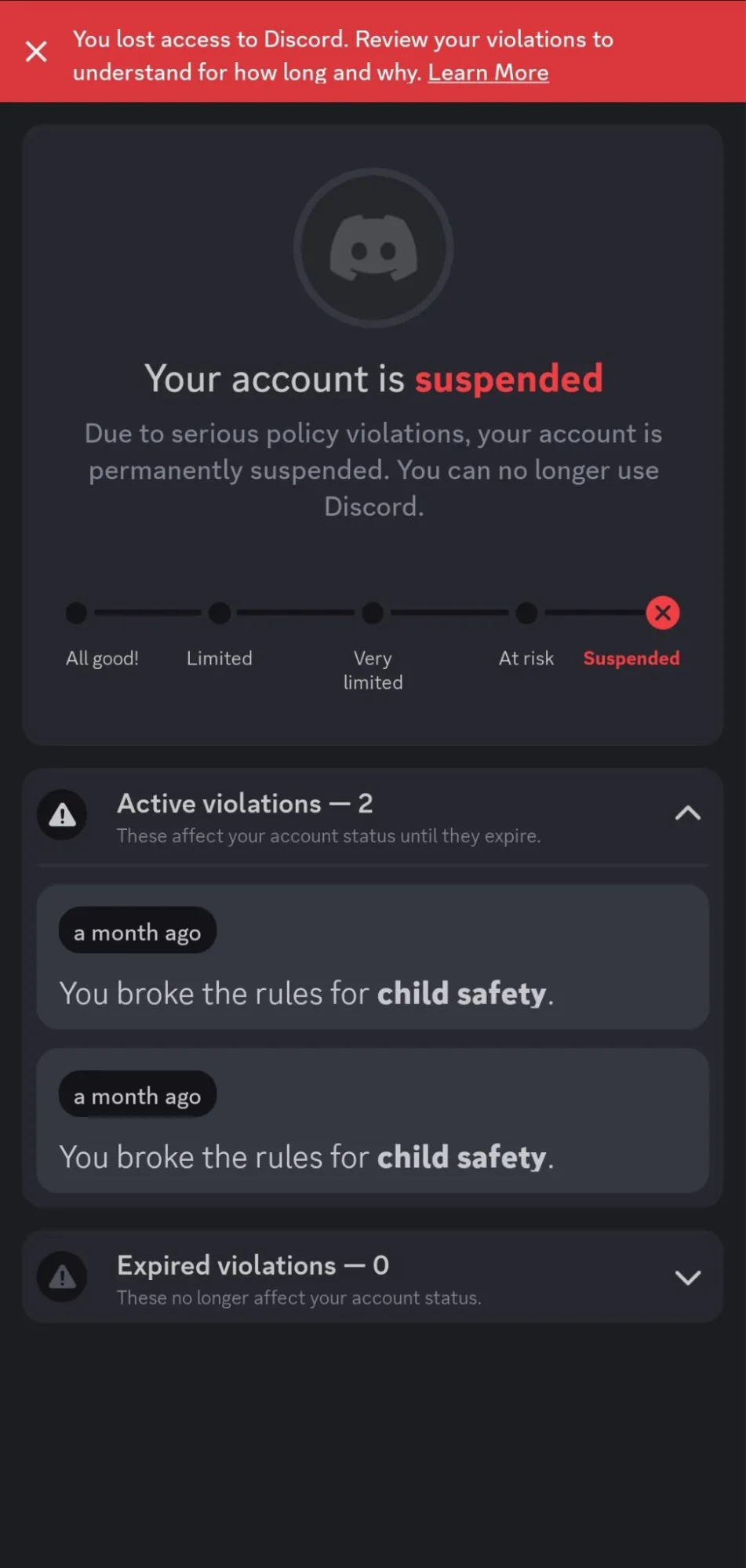
Task: Click the second 'a month ago' badge
Action: click(137, 1096)
